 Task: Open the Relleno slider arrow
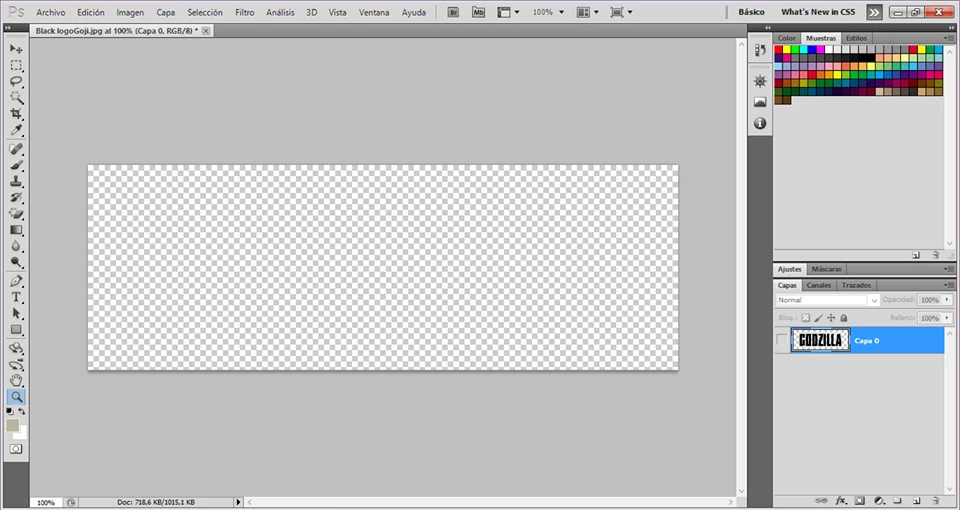948,318
